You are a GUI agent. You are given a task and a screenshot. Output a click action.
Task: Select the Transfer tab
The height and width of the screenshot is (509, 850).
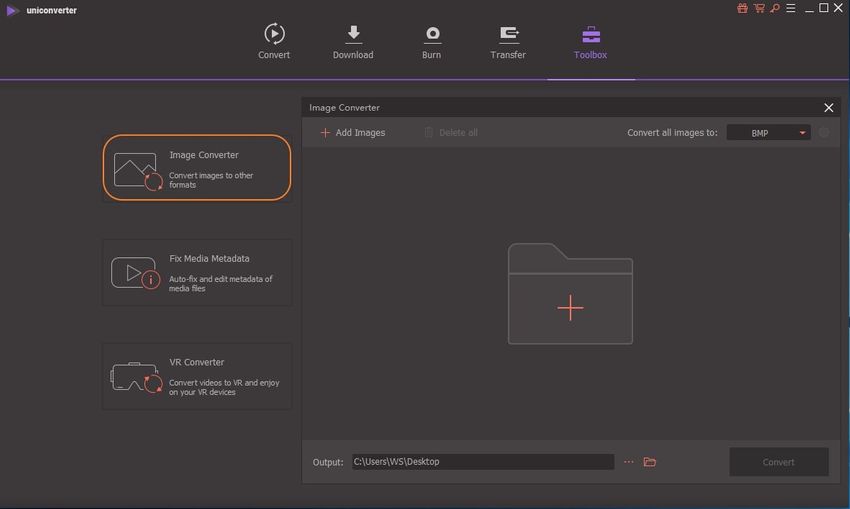click(x=508, y=42)
